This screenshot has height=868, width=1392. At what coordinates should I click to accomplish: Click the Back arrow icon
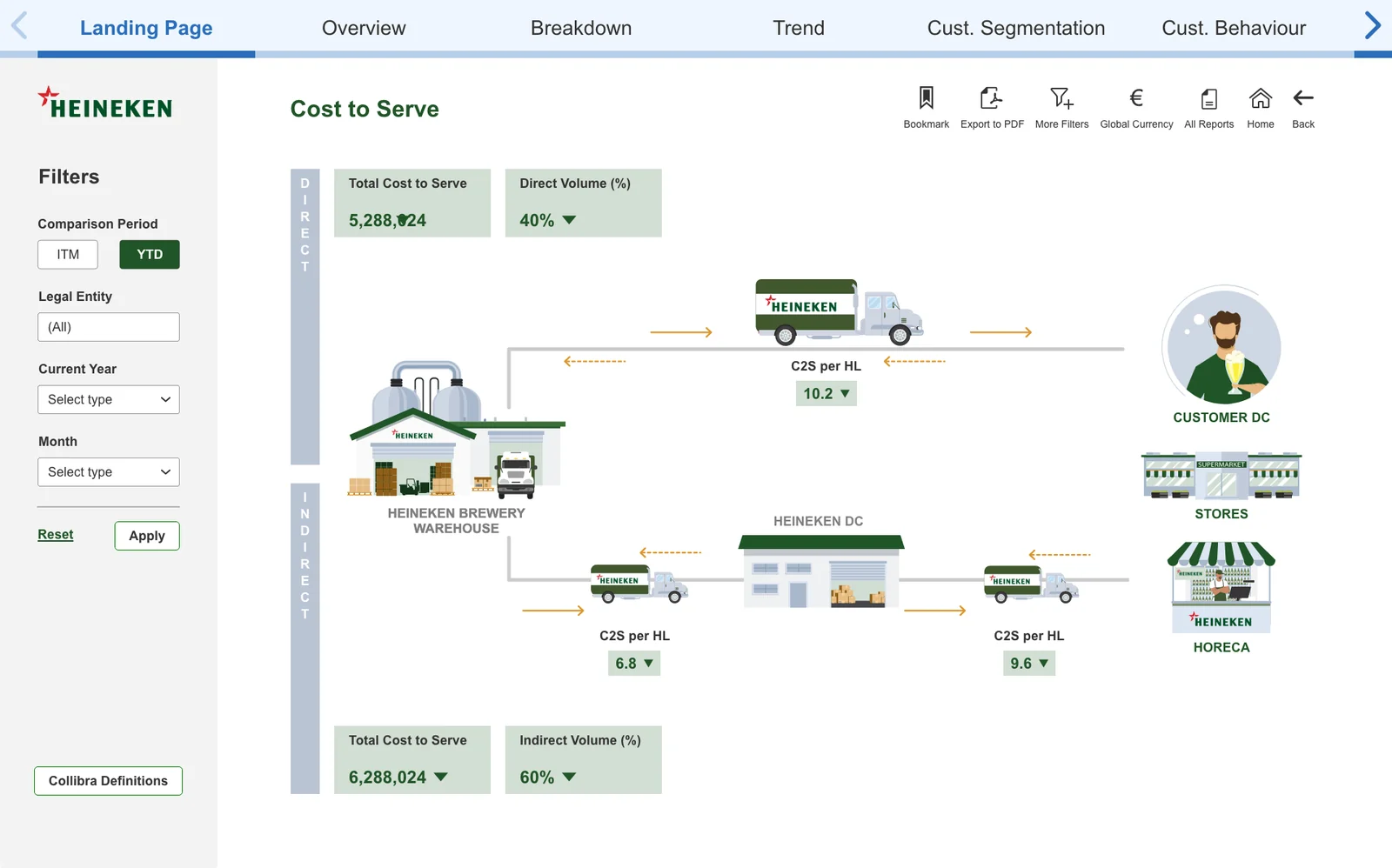click(x=1303, y=97)
